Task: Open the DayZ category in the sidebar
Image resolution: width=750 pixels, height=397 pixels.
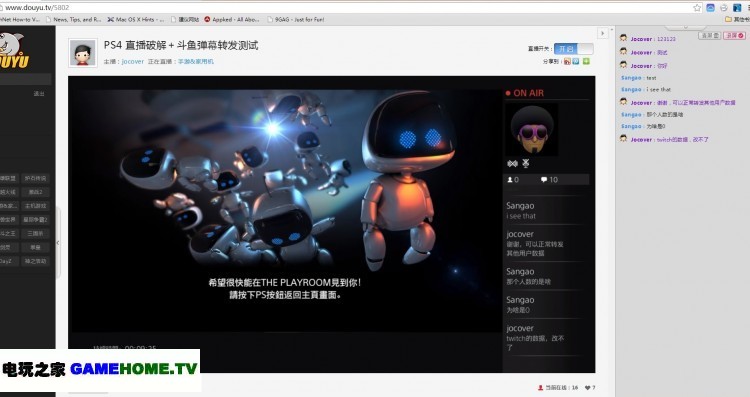Action: pyautogui.click(x=7, y=261)
